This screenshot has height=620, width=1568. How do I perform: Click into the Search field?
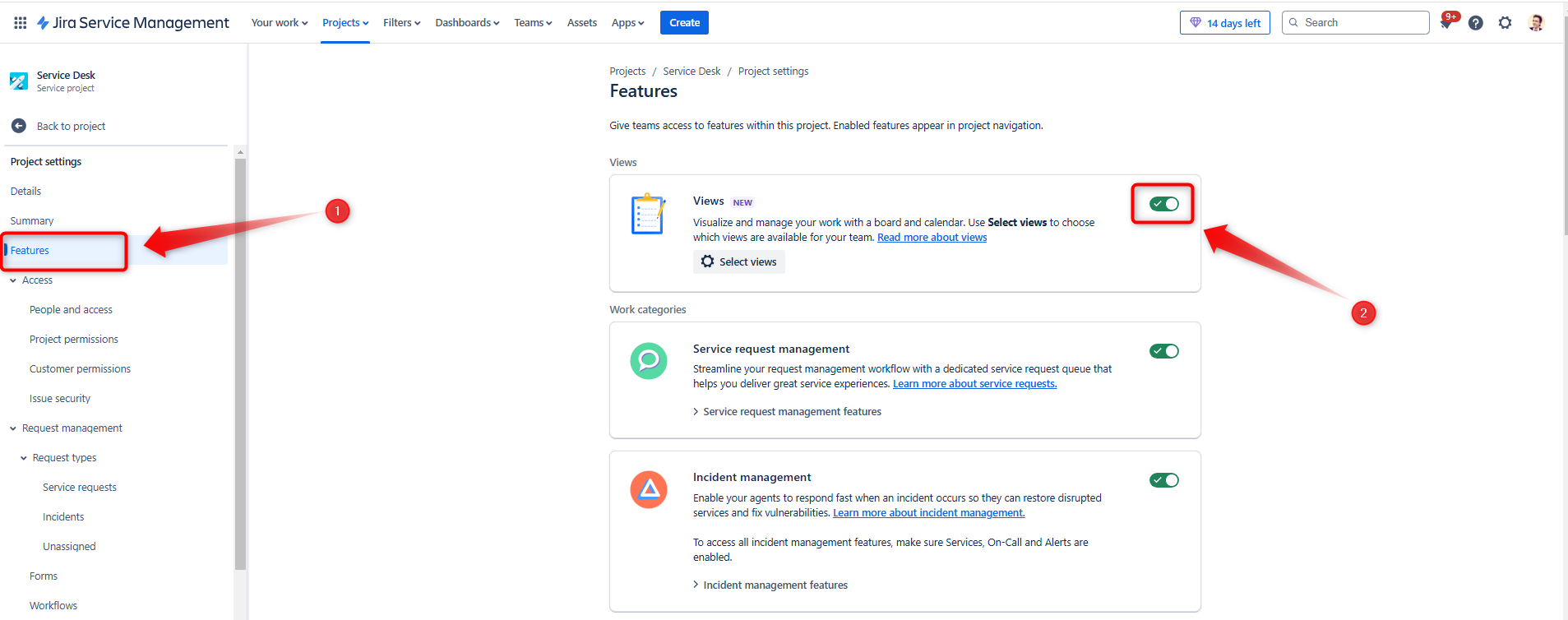[1355, 23]
